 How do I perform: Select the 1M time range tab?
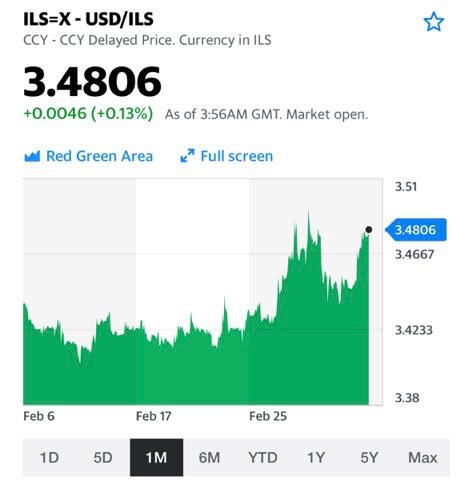156,457
